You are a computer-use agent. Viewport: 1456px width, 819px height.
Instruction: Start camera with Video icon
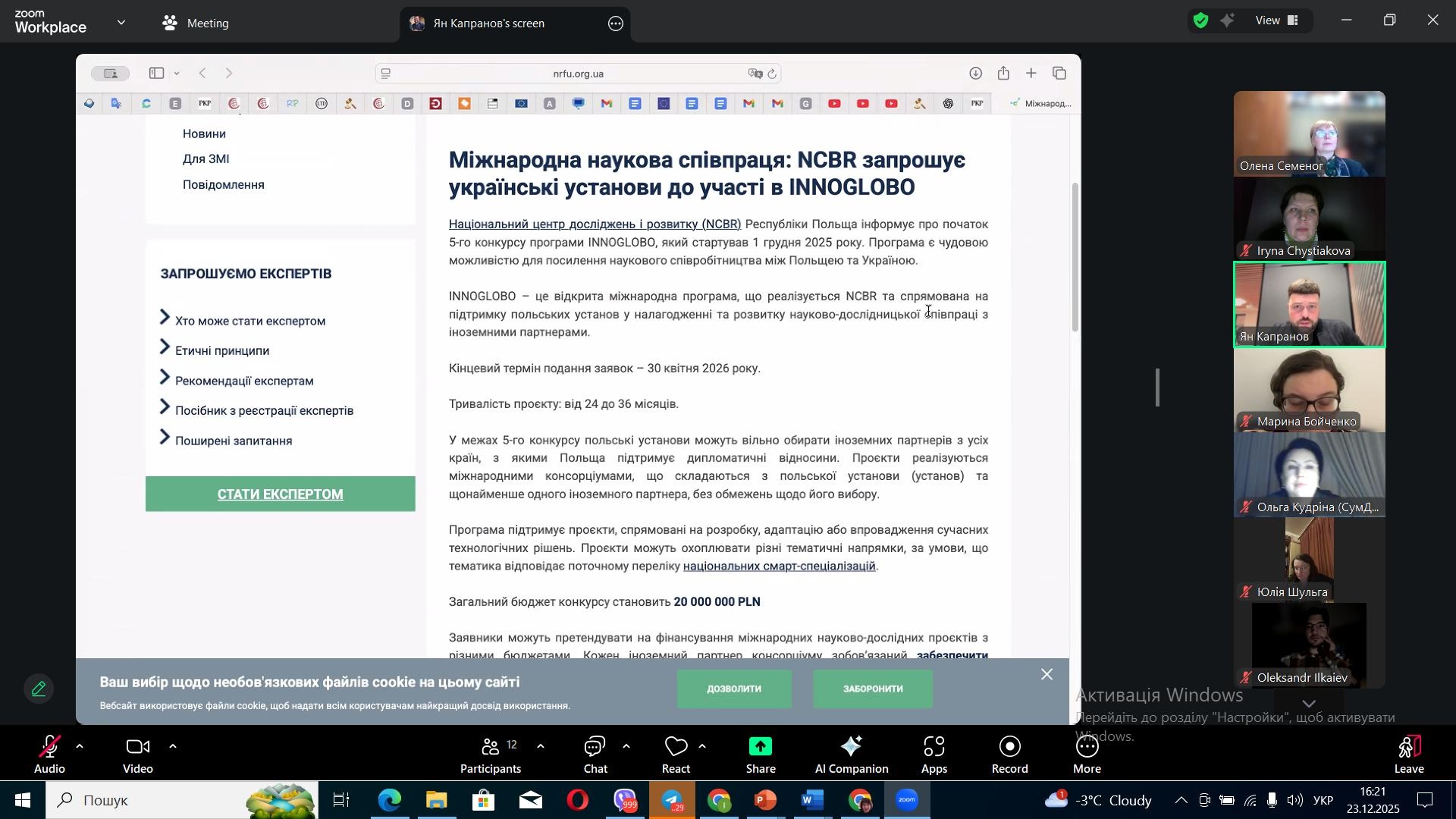point(138,755)
